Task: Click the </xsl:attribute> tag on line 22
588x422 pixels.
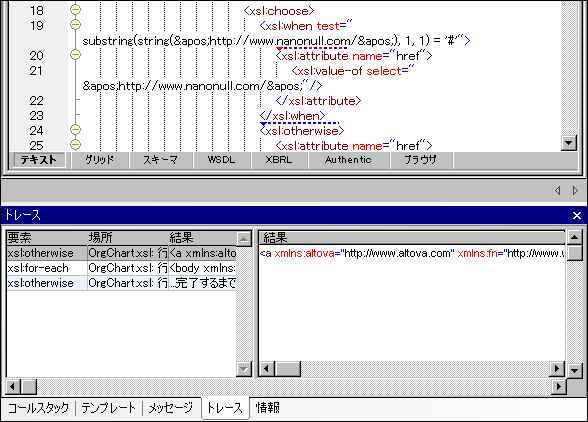Action: (318, 101)
